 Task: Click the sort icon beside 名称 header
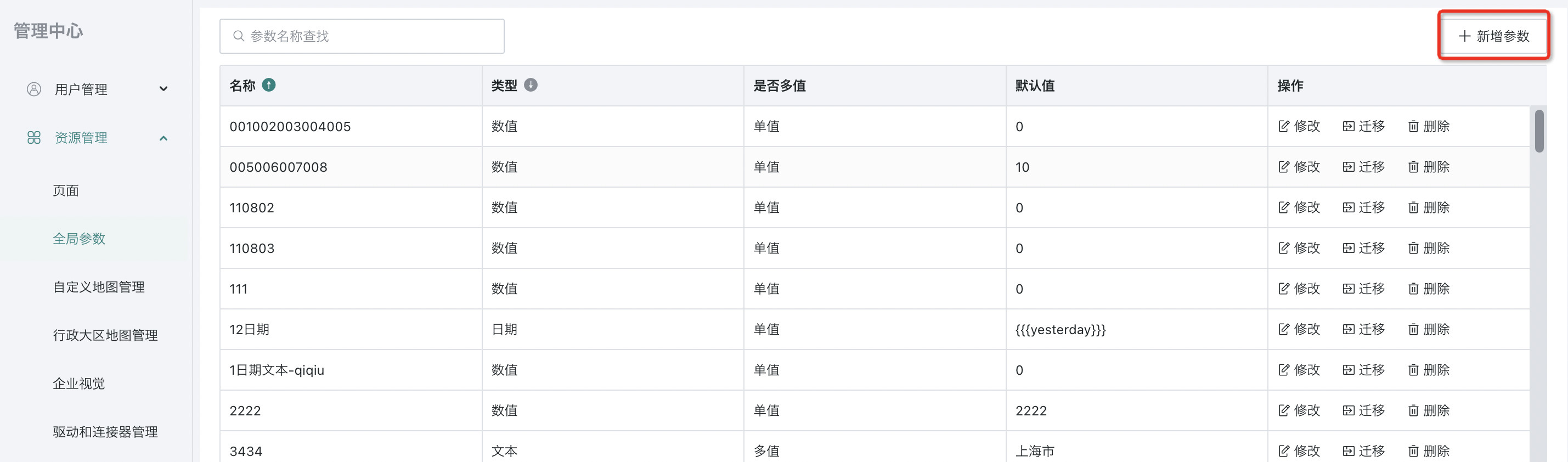click(x=268, y=85)
